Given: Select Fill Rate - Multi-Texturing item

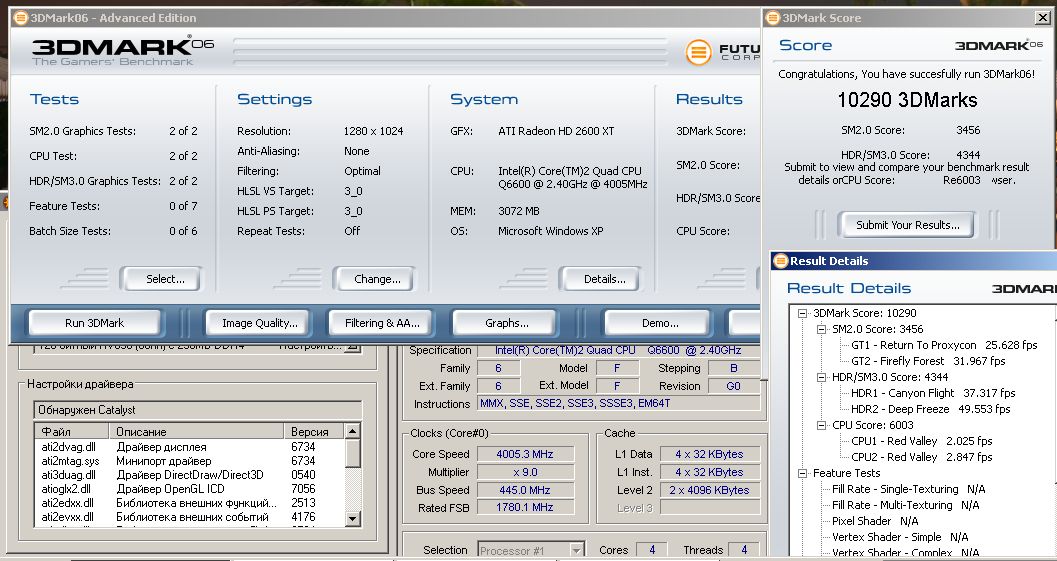Looking at the screenshot, I should [905, 505].
